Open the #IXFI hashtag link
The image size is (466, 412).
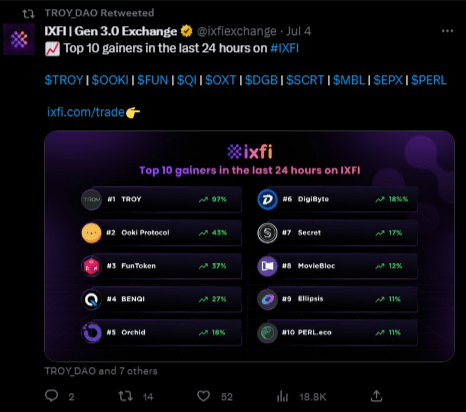point(284,48)
